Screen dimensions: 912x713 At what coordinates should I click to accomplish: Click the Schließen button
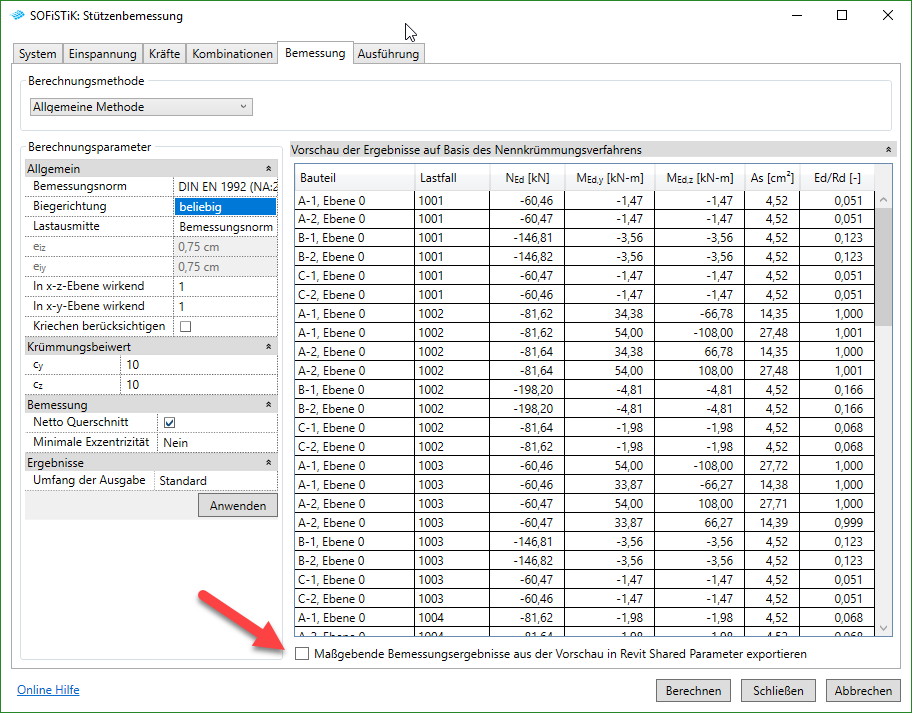[x=778, y=691]
